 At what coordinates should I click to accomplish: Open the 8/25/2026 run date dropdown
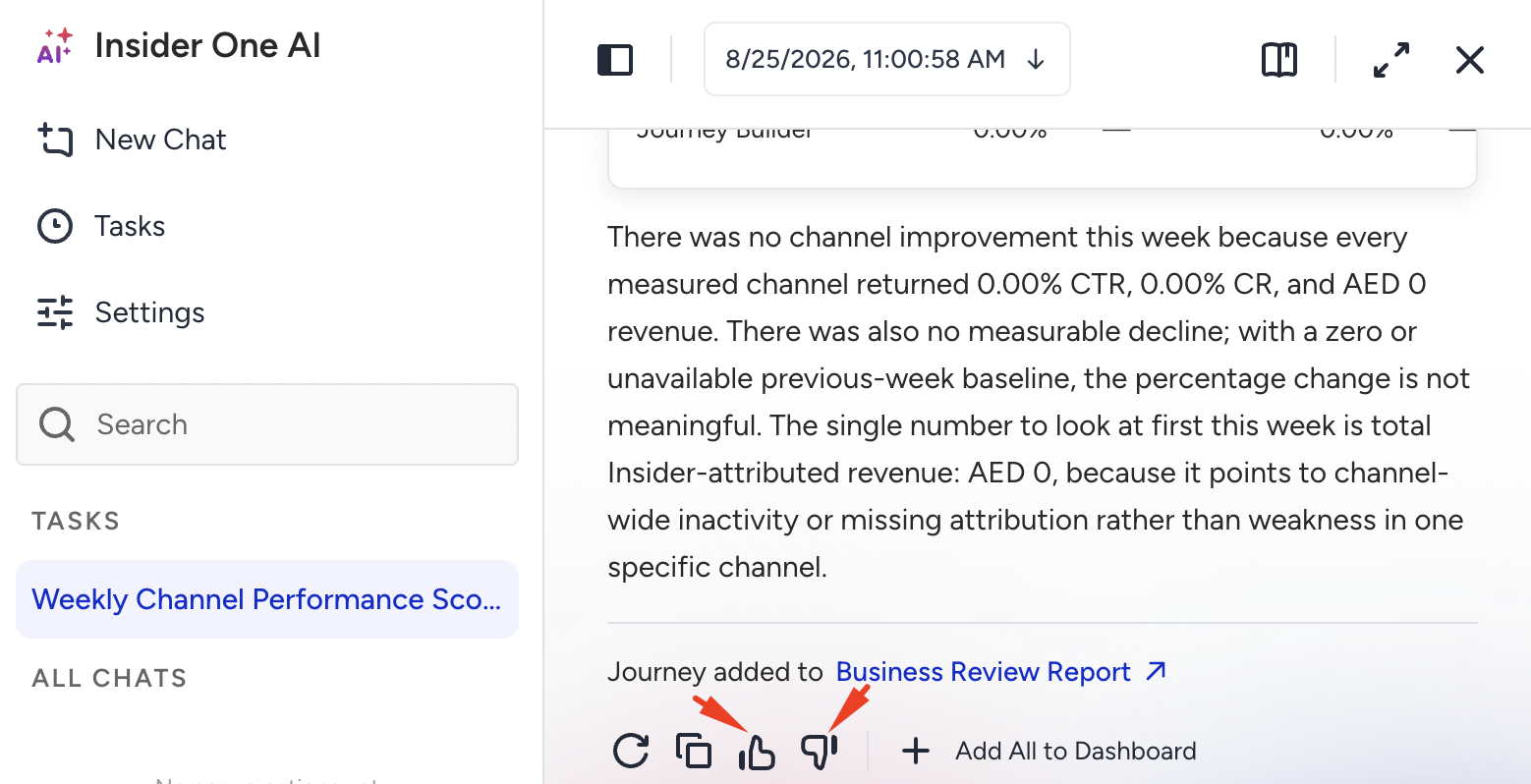click(x=887, y=59)
